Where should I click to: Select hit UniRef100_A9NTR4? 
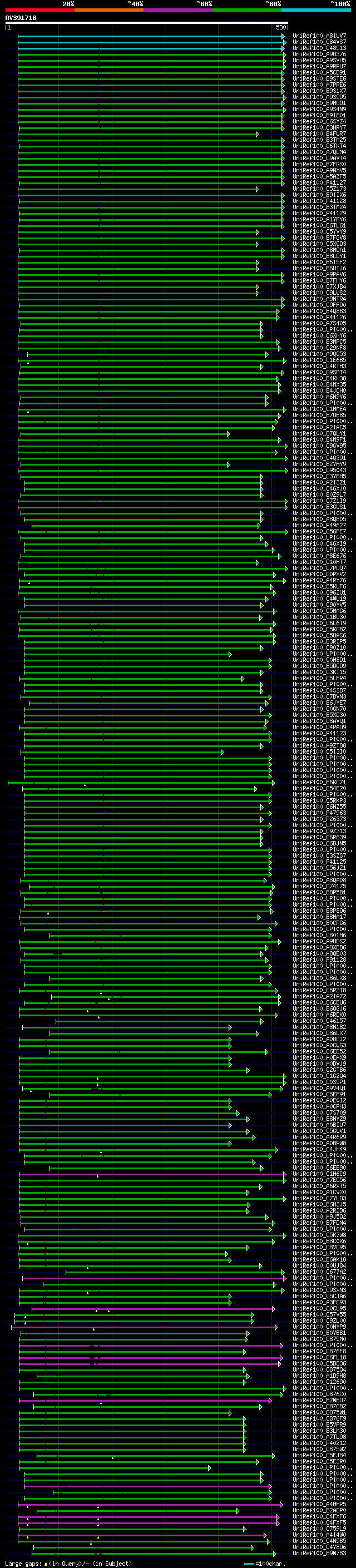319,299
